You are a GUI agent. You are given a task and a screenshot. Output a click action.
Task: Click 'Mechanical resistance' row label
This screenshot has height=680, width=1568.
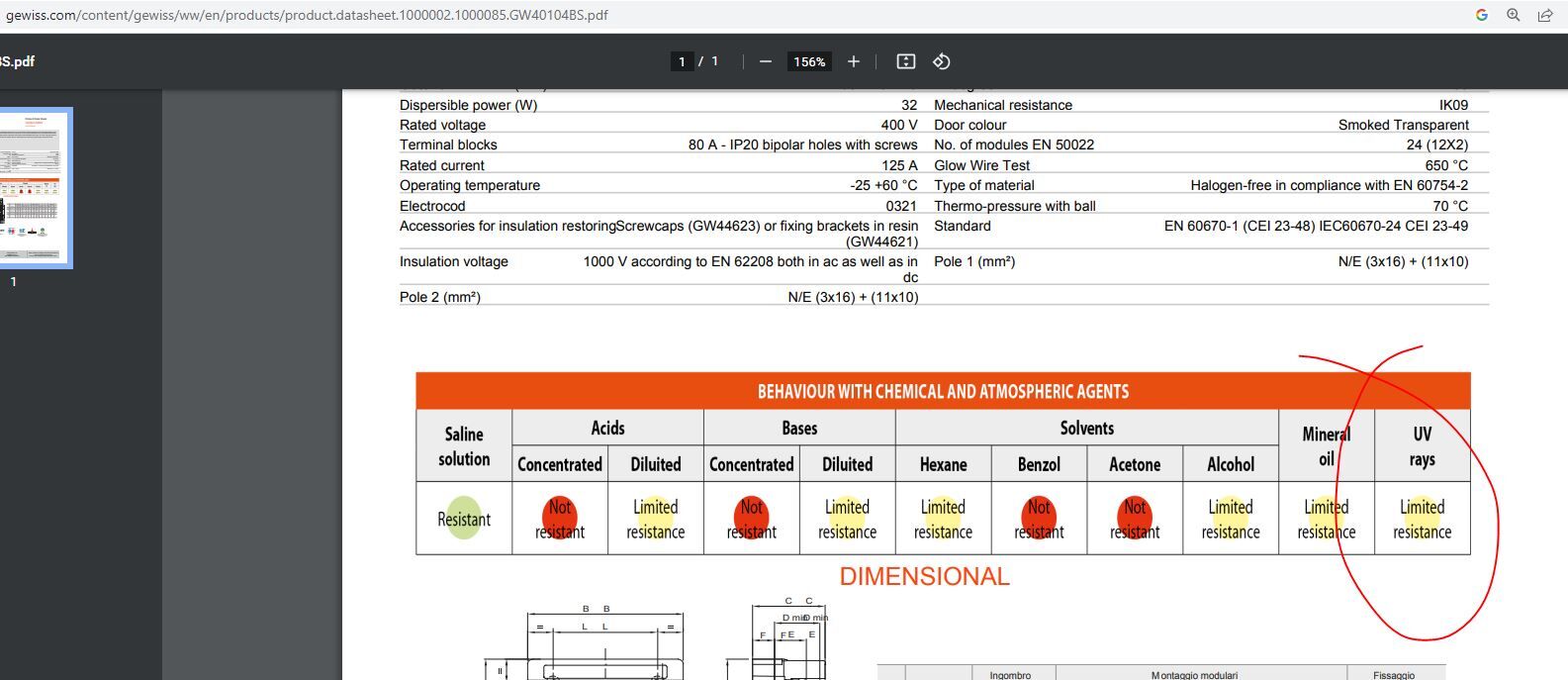(x=1003, y=105)
